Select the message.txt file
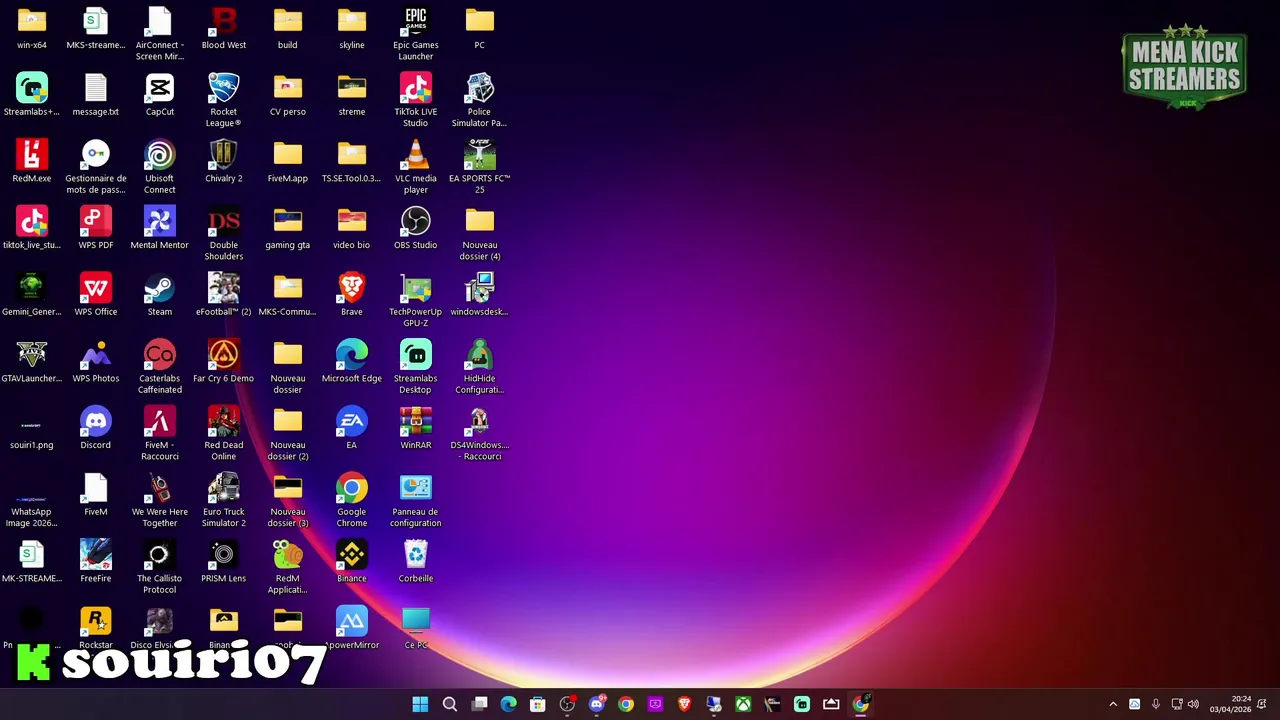Screen dimensions: 1280x720 point(96,94)
